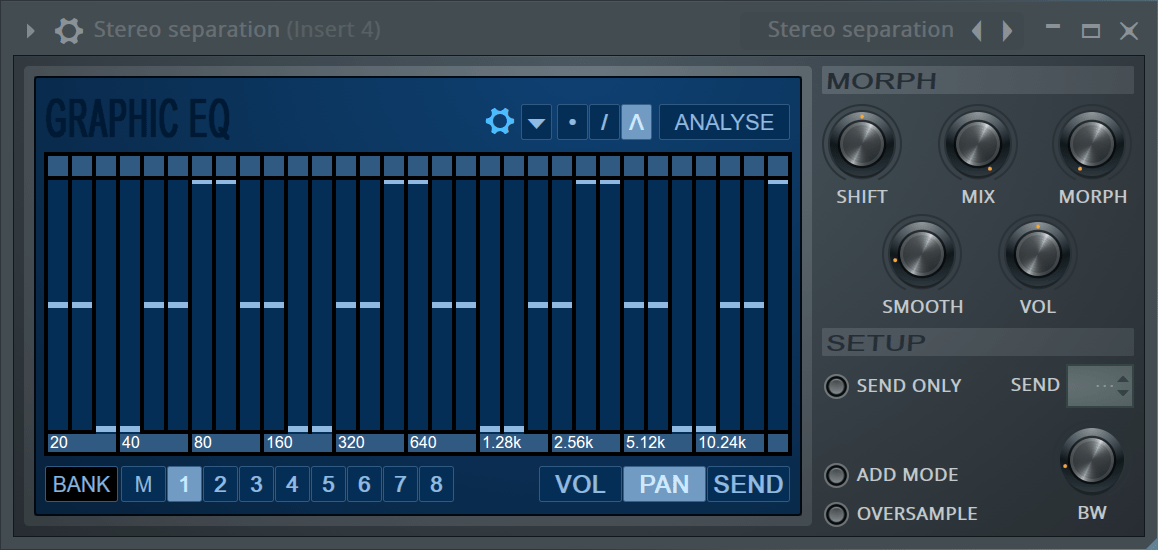The height and width of the screenshot is (550, 1158).
Task: Click the ANALYSE button
Action: tap(724, 123)
